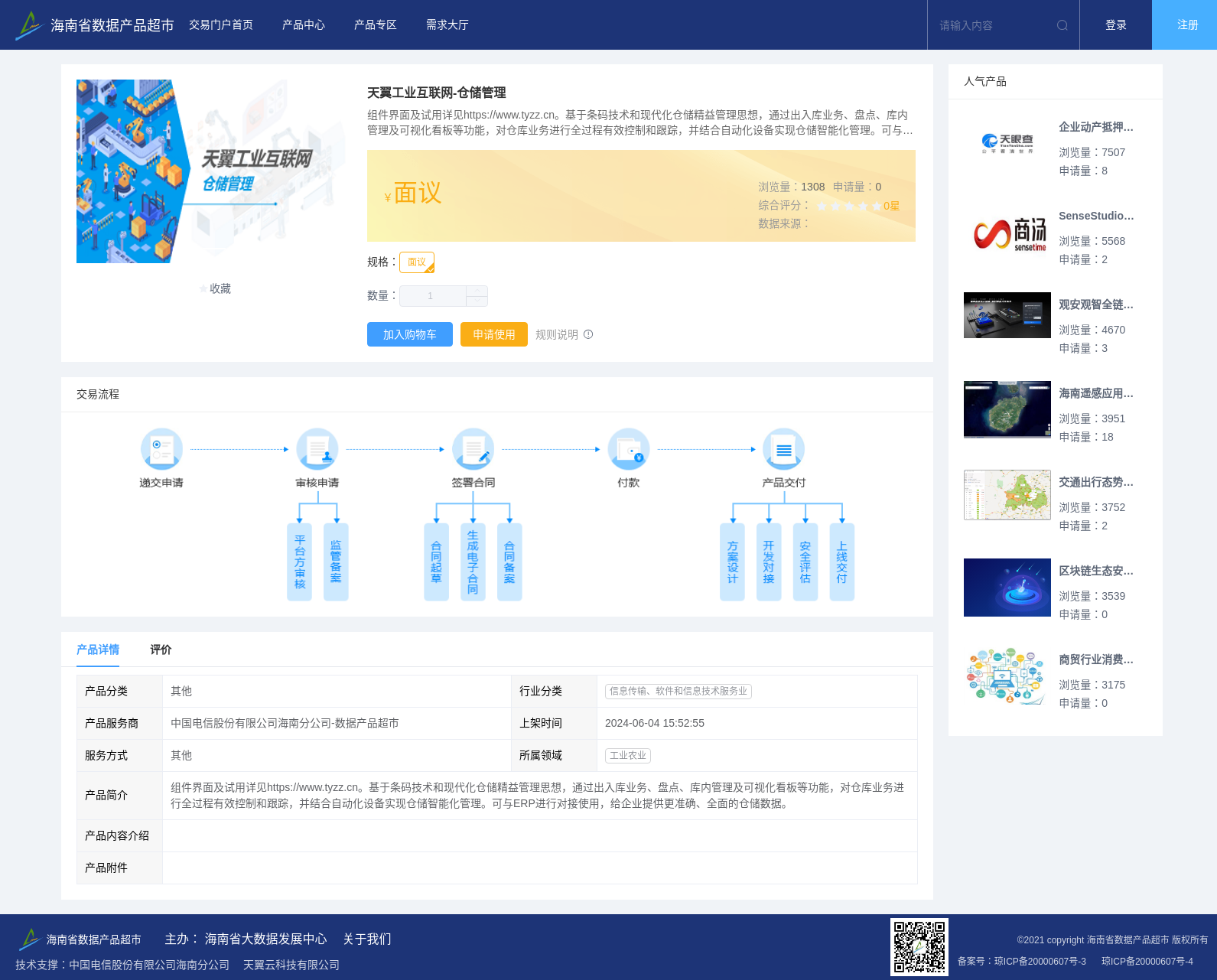
Task: Click 琼ICP备20000607号-3 record link
Action: pyautogui.click(x=1040, y=961)
